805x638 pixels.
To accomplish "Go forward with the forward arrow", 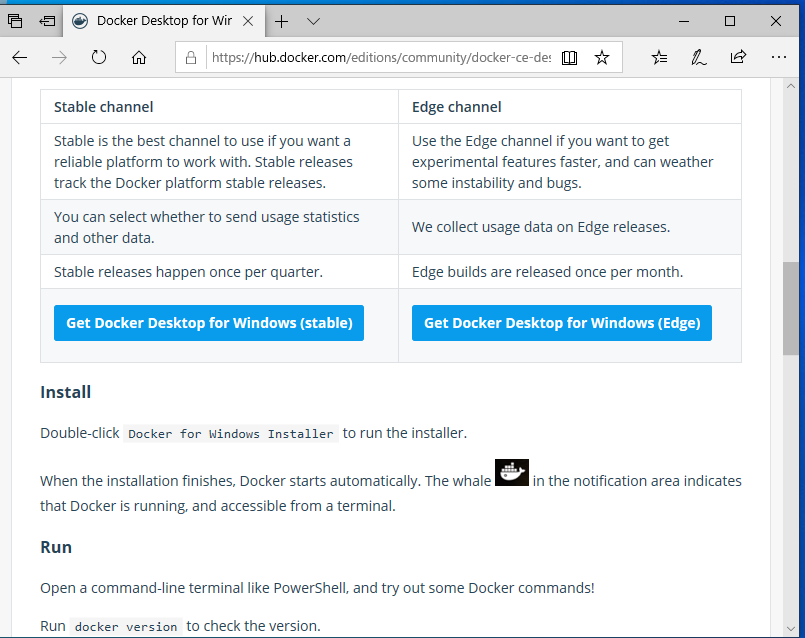I will pyautogui.click(x=59, y=57).
